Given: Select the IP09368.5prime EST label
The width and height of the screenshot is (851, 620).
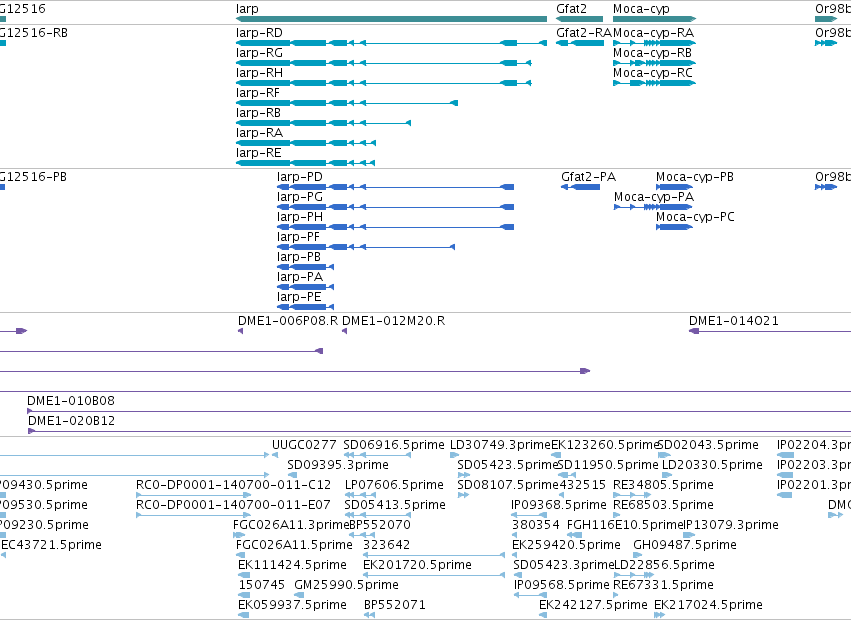Looking at the screenshot, I should [559, 504].
